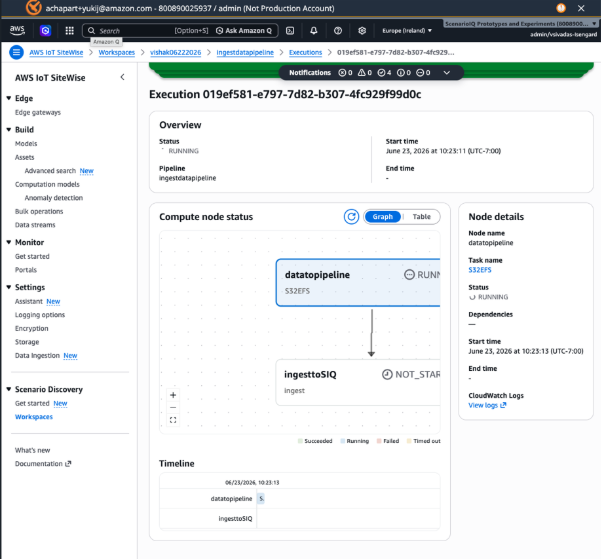Screen dimensions: 601x559
Task: Open View logs CloudWatch link
Action: click(x=487, y=405)
